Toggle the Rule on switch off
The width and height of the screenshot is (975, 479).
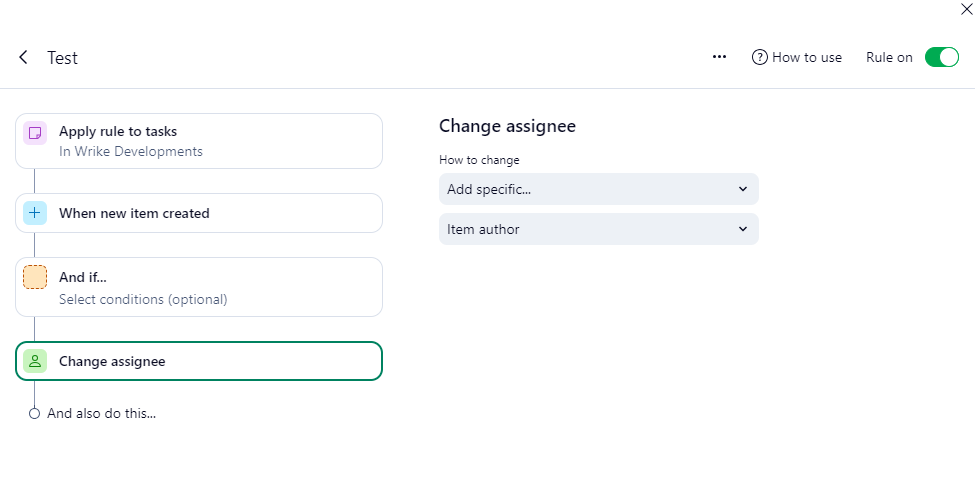[941, 57]
